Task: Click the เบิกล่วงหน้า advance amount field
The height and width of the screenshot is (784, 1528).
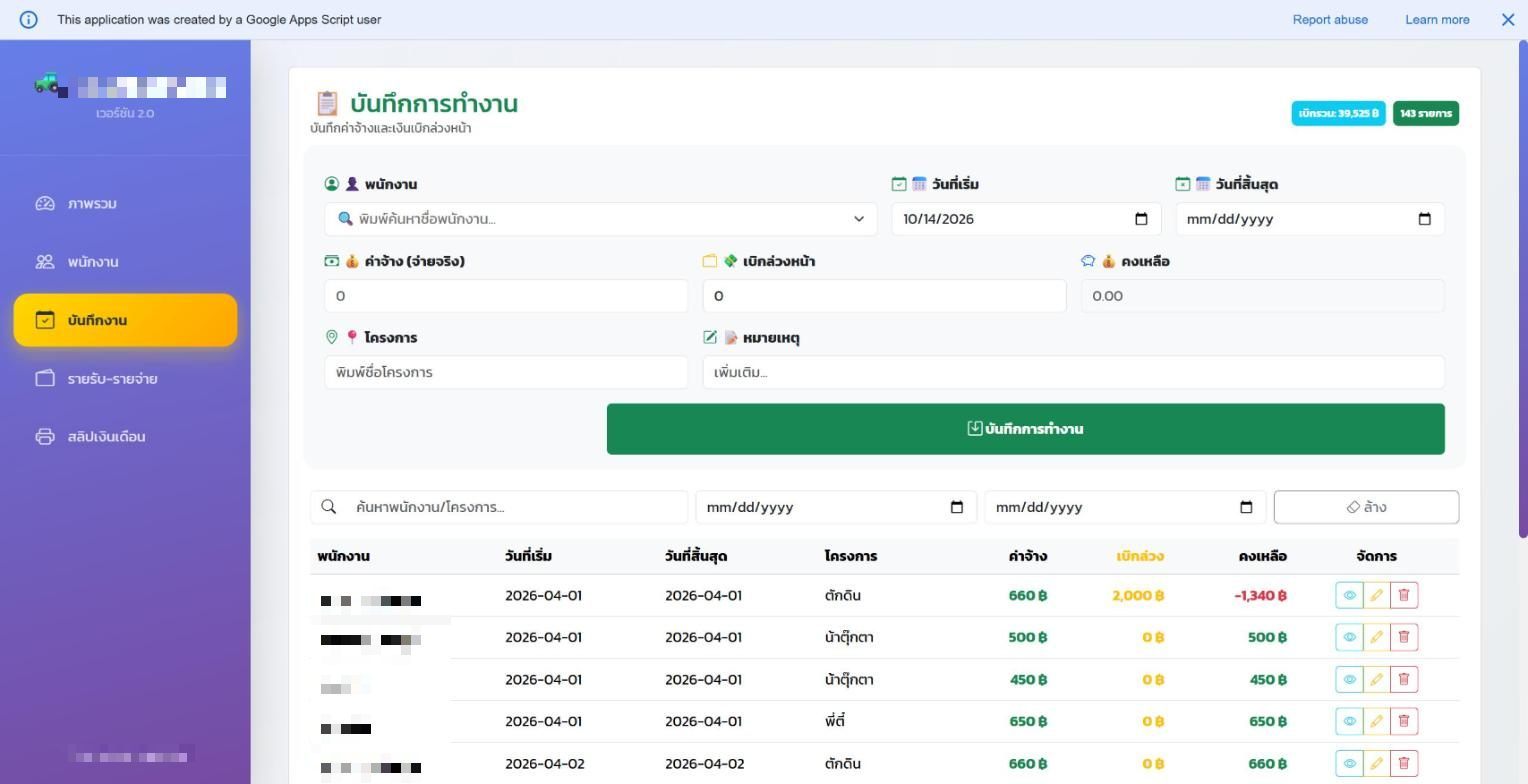Action: (884, 296)
